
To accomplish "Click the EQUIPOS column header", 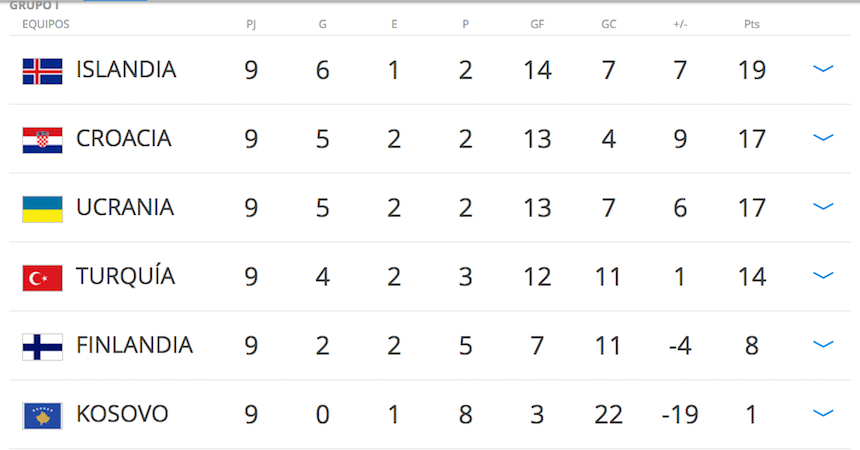I will [x=46, y=23].
